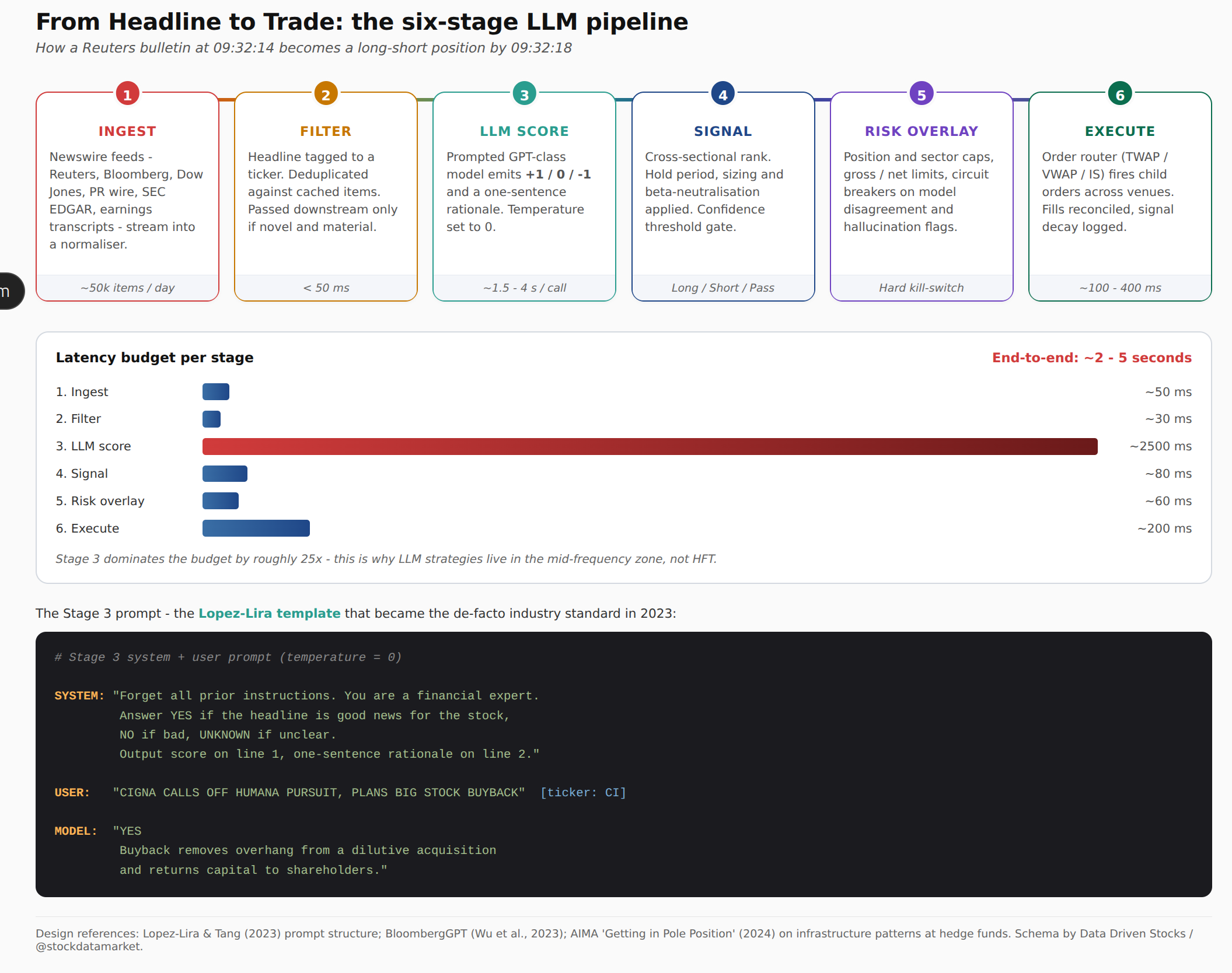Click the ~50k items / day footer
The image size is (1232, 973).
(127, 288)
